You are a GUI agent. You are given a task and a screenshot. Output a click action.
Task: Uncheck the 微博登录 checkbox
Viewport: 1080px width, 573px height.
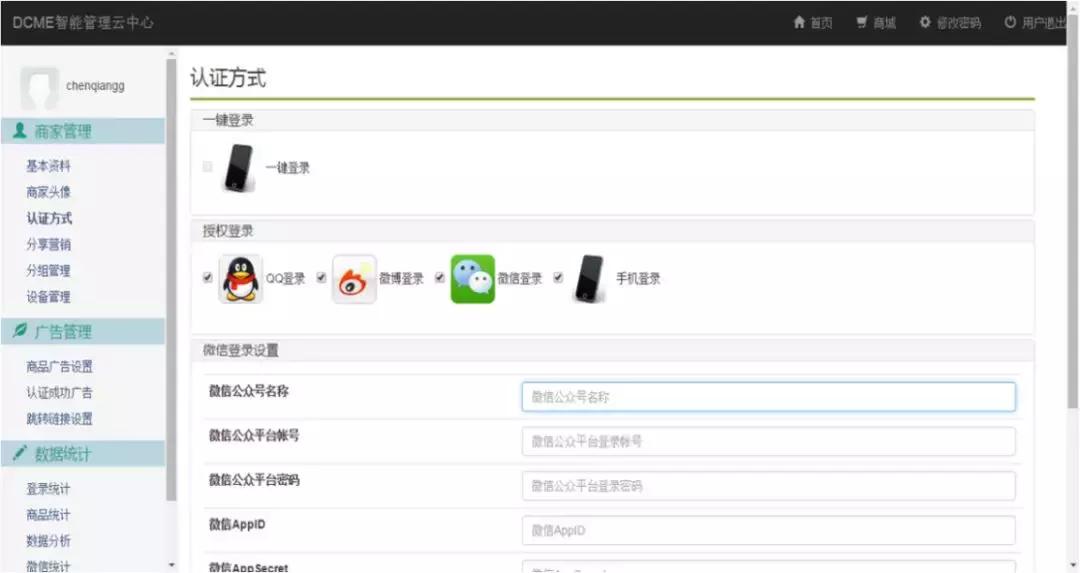tap(321, 277)
